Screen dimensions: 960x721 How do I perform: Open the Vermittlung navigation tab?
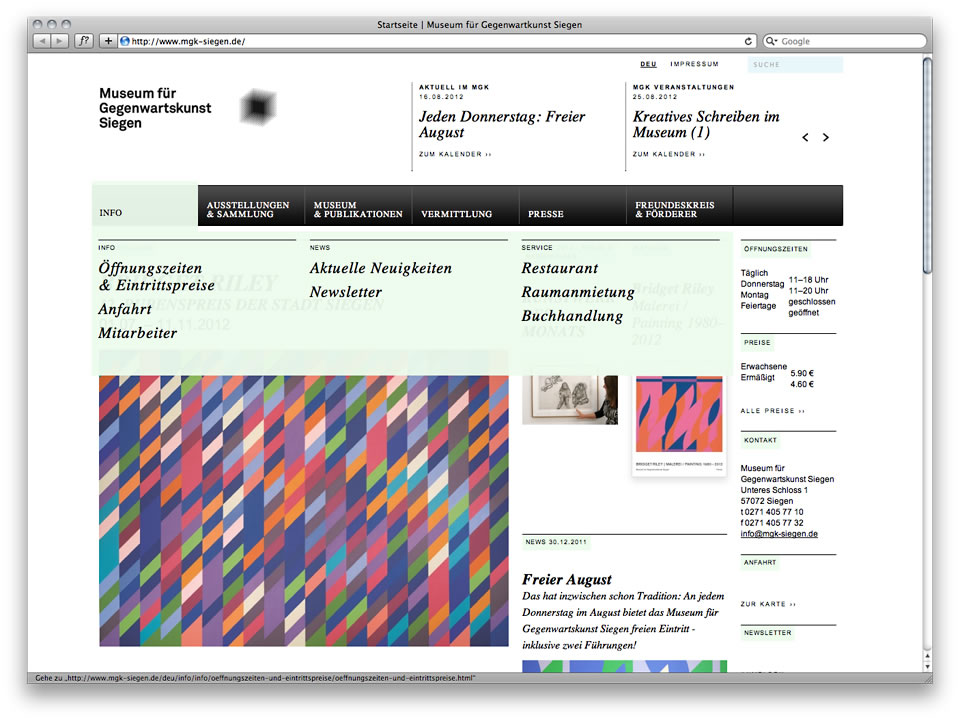[465, 206]
